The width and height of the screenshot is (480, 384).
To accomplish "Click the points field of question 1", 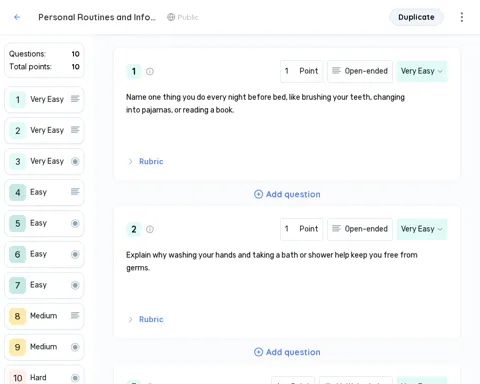I will 301,71.
